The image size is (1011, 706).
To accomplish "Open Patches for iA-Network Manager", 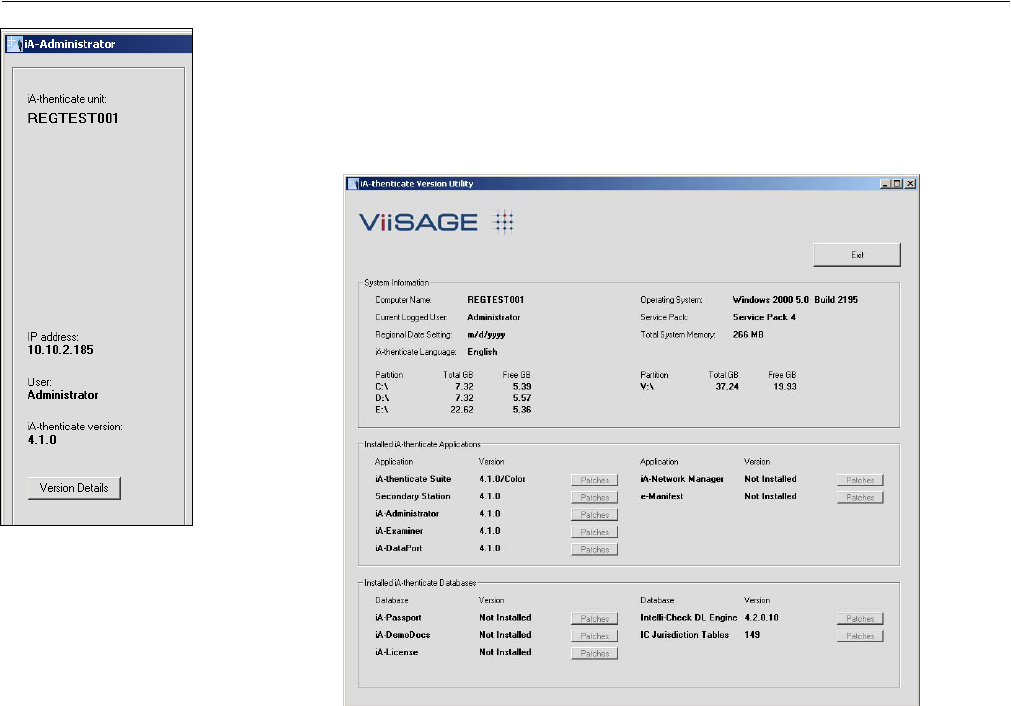I will point(860,480).
